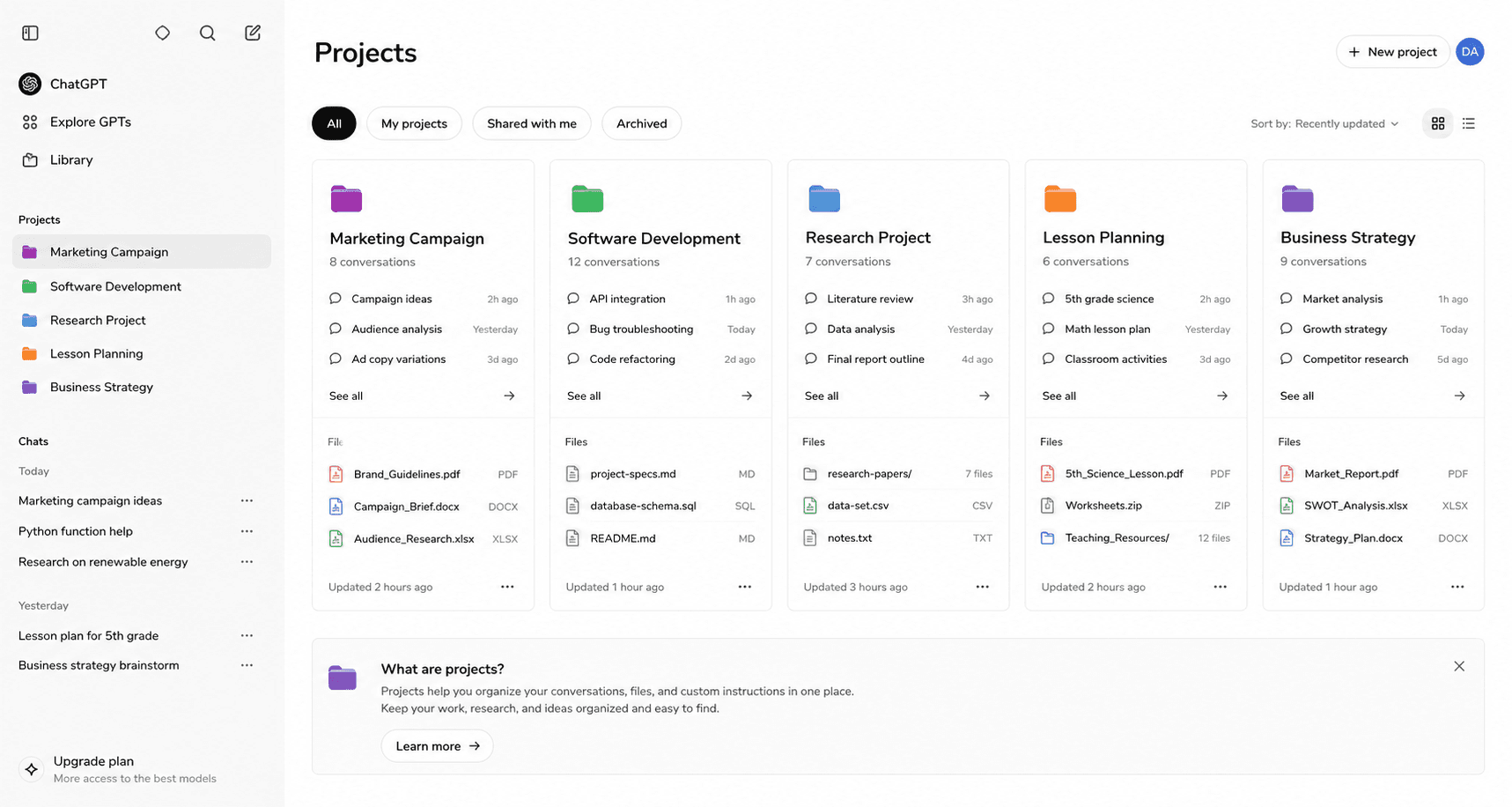The height and width of the screenshot is (807, 1512).
Task: See all Business Strategy conversations
Action: coord(1374,396)
